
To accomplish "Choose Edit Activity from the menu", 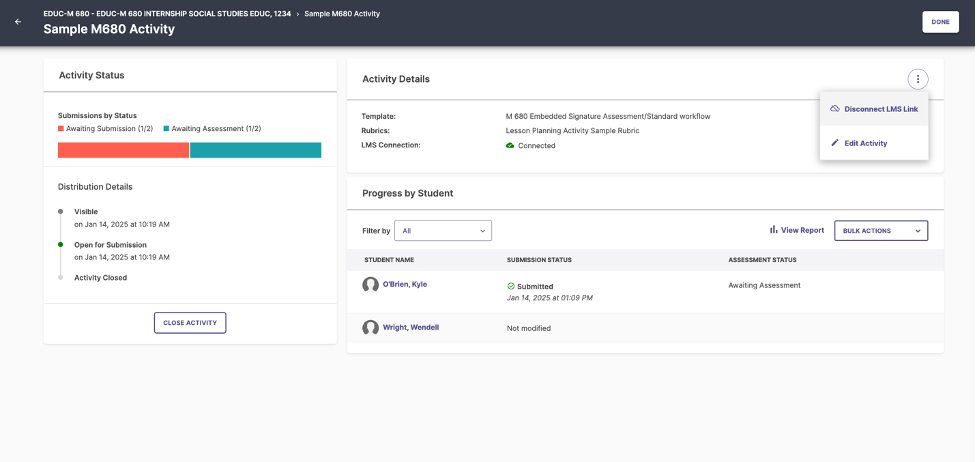I will pos(865,143).
